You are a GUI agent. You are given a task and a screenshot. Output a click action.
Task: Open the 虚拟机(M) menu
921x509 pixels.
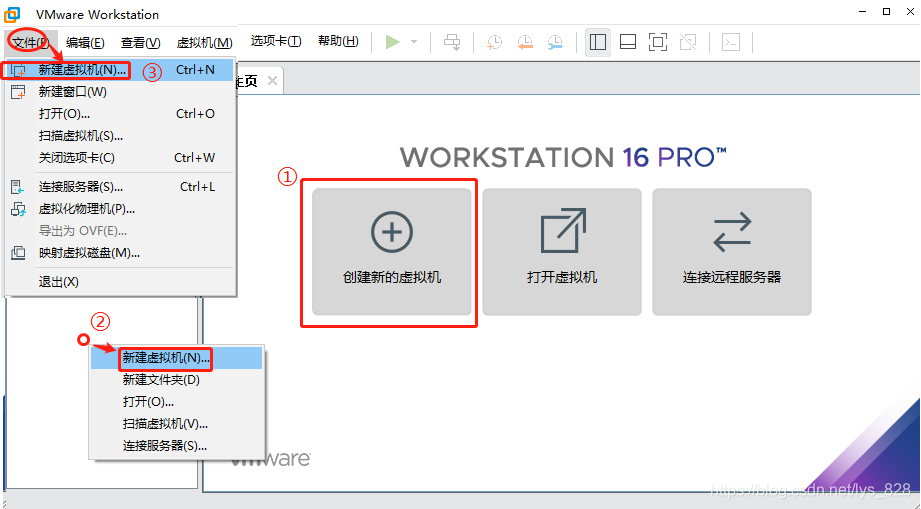[x=204, y=42]
